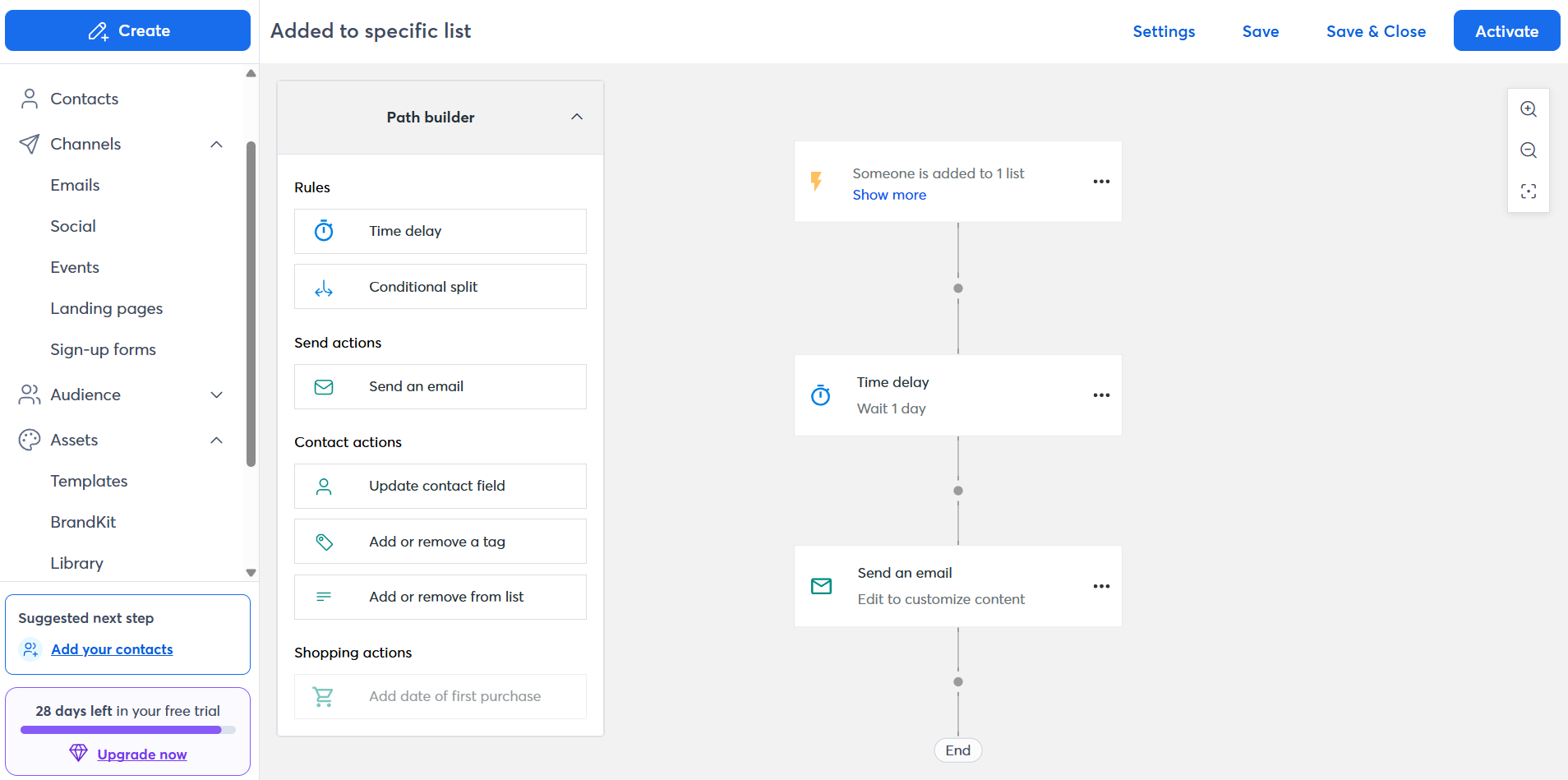Viewport: 1568px width, 780px height.
Task: Click the Send an email envelope icon
Action: coord(324,386)
